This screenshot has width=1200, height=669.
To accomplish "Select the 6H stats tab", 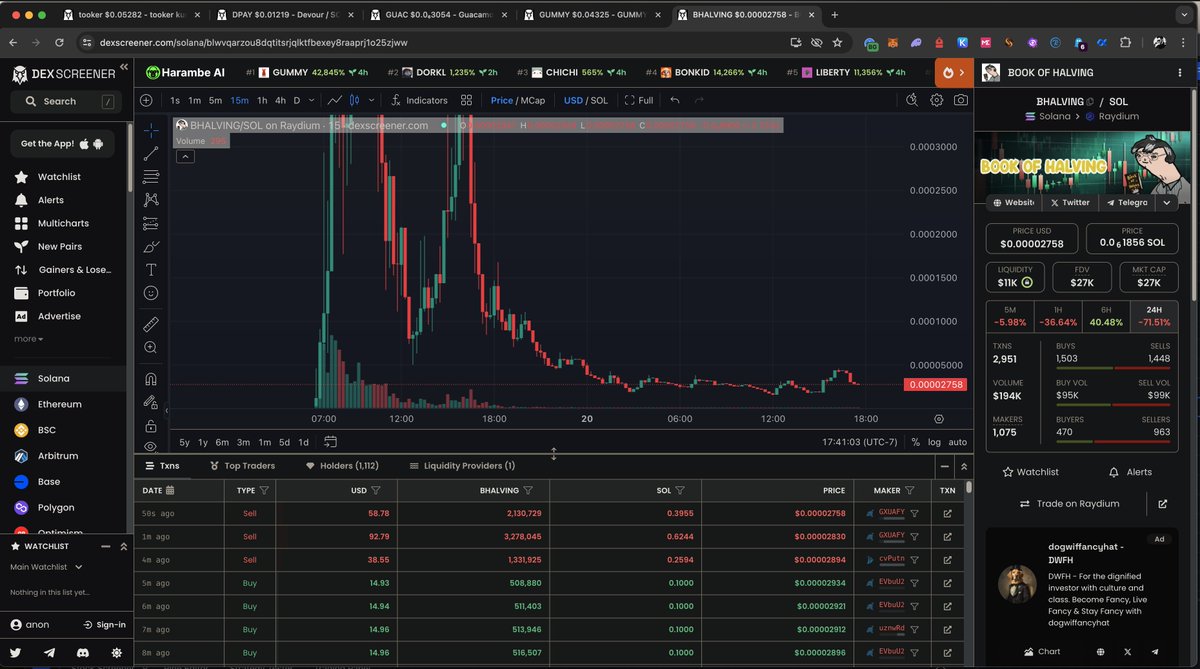I will click(x=1107, y=315).
